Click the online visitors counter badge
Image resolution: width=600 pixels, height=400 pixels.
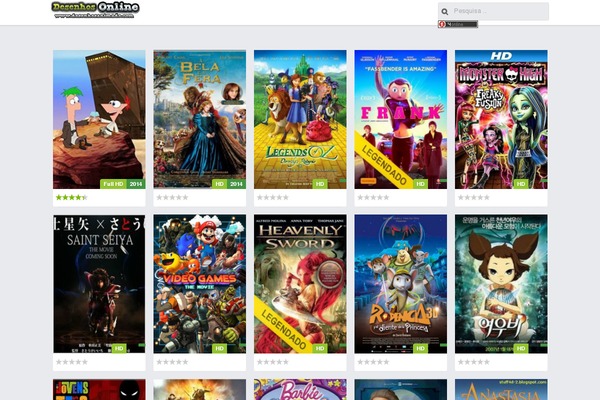click(x=458, y=24)
